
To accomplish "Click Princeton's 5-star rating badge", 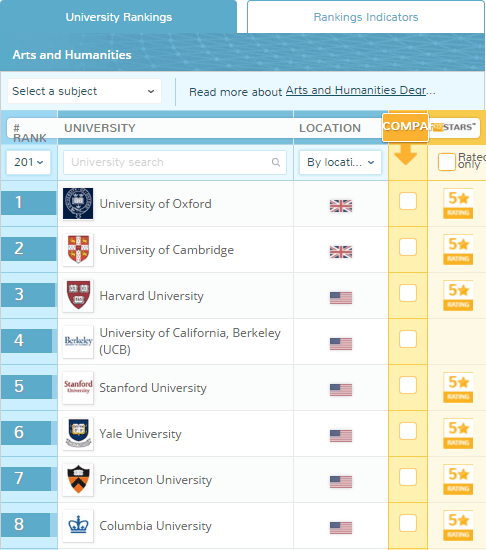I will [458, 479].
